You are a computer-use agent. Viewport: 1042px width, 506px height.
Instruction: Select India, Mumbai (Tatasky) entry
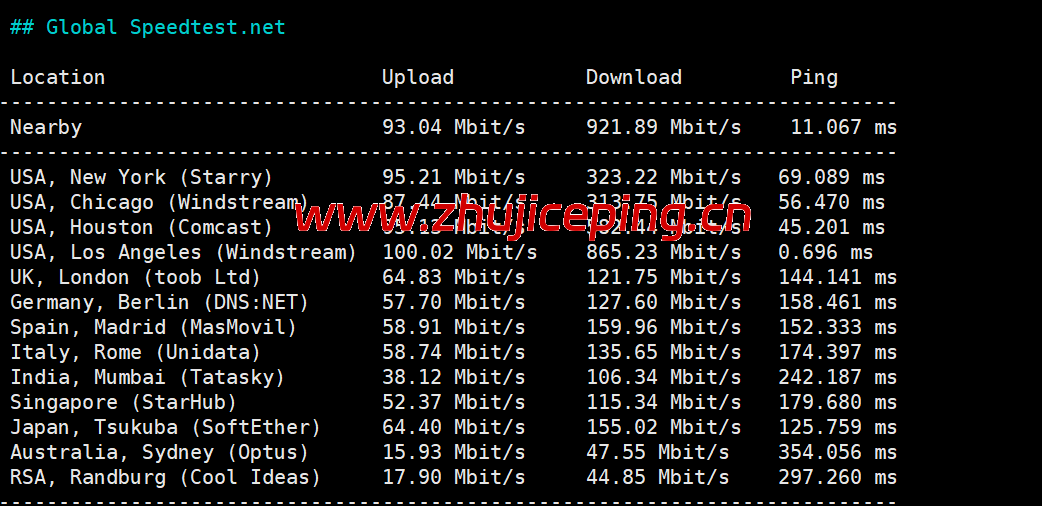147,377
